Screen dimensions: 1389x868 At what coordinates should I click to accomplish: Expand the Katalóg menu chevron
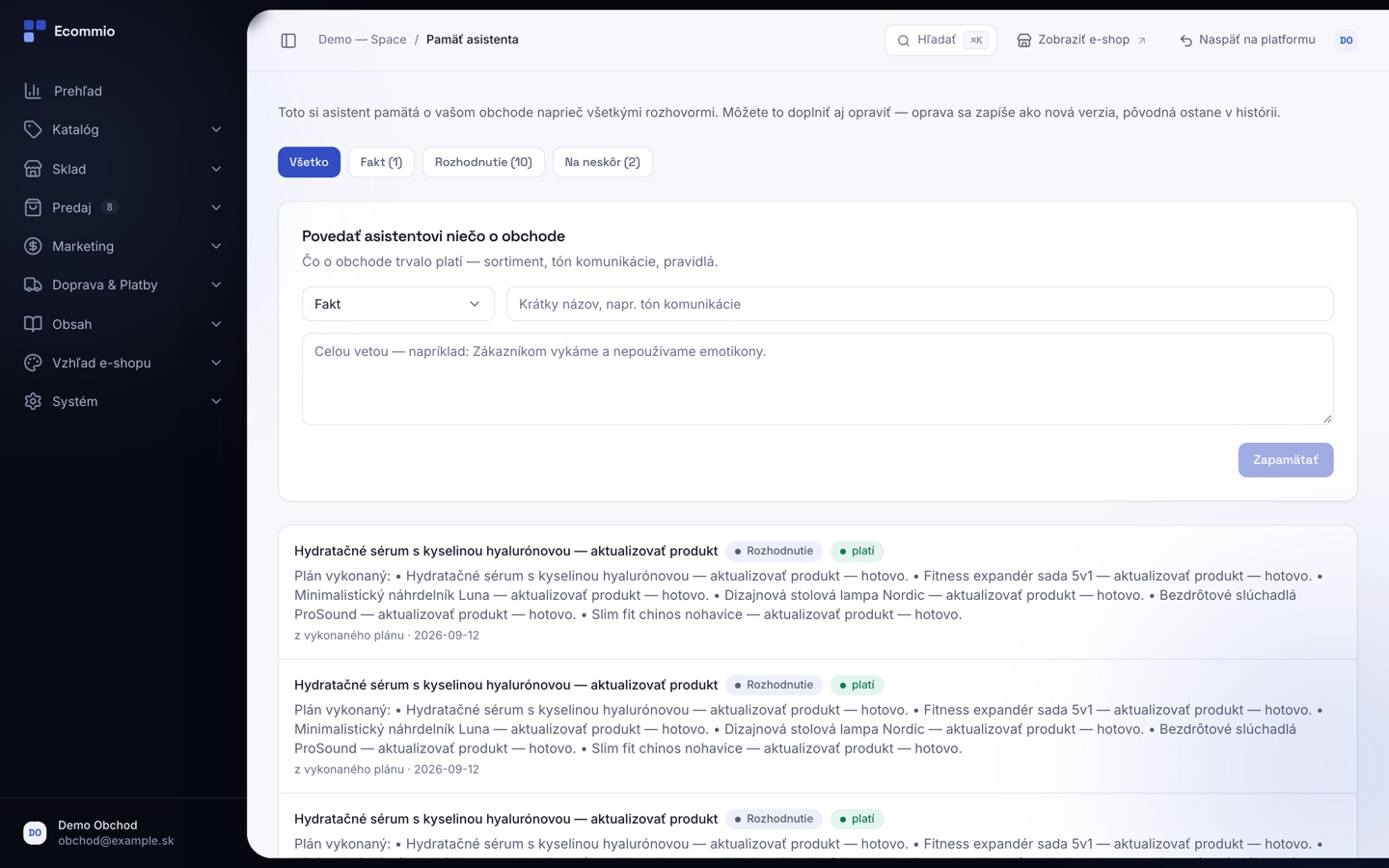[x=216, y=129]
